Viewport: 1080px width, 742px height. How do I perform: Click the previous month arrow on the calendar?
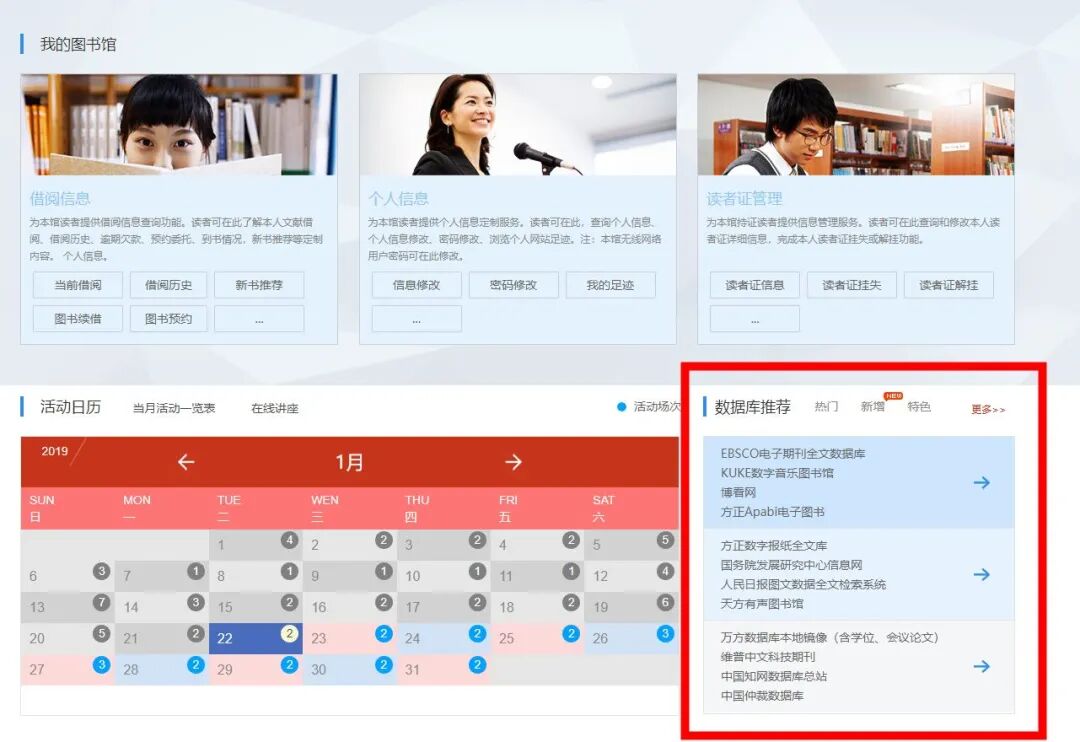[186, 462]
